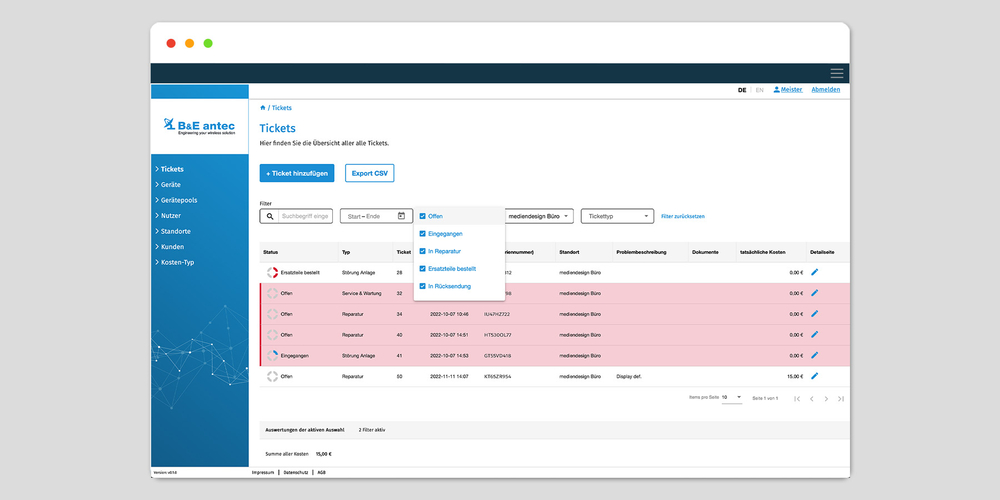The width and height of the screenshot is (1000, 500).
Task: Click status ring icon of ticket 34
Action: [272, 314]
